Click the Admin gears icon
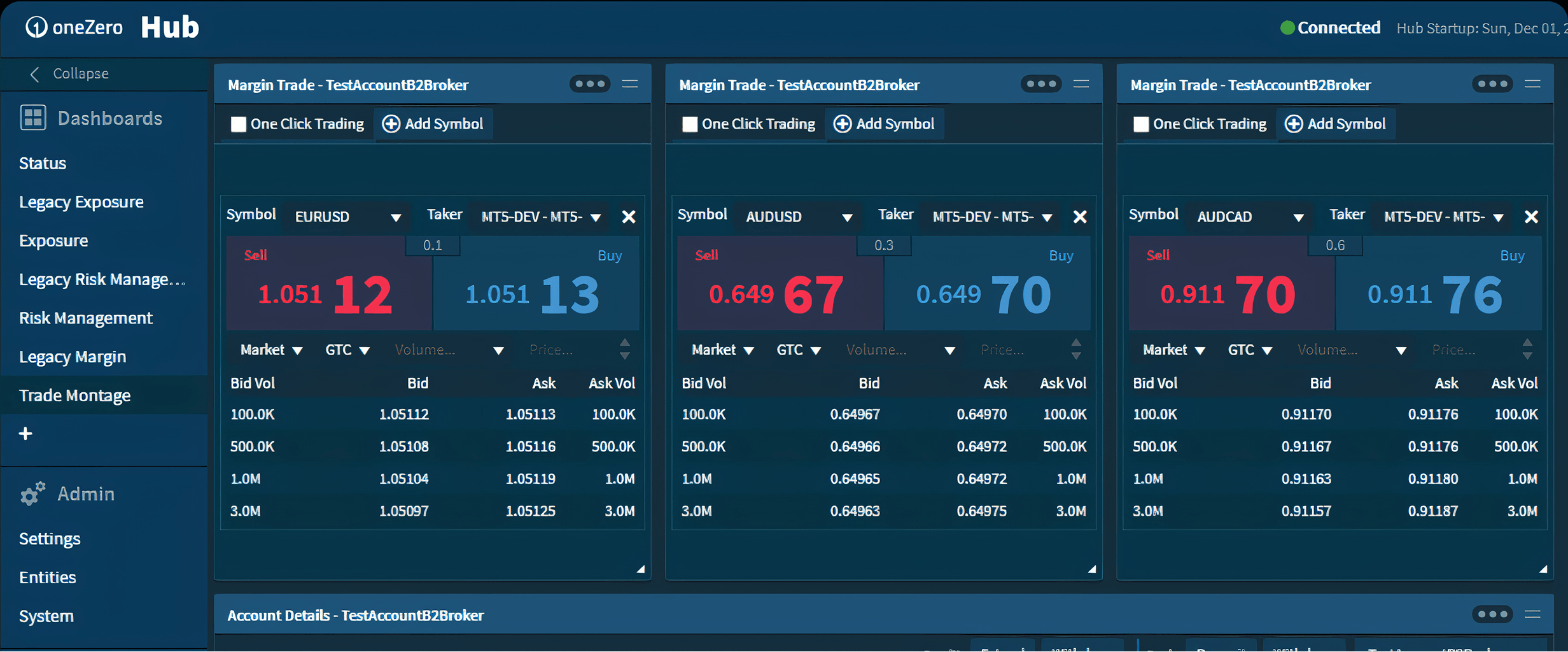Image resolution: width=1568 pixels, height=652 pixels. (32, 493)
